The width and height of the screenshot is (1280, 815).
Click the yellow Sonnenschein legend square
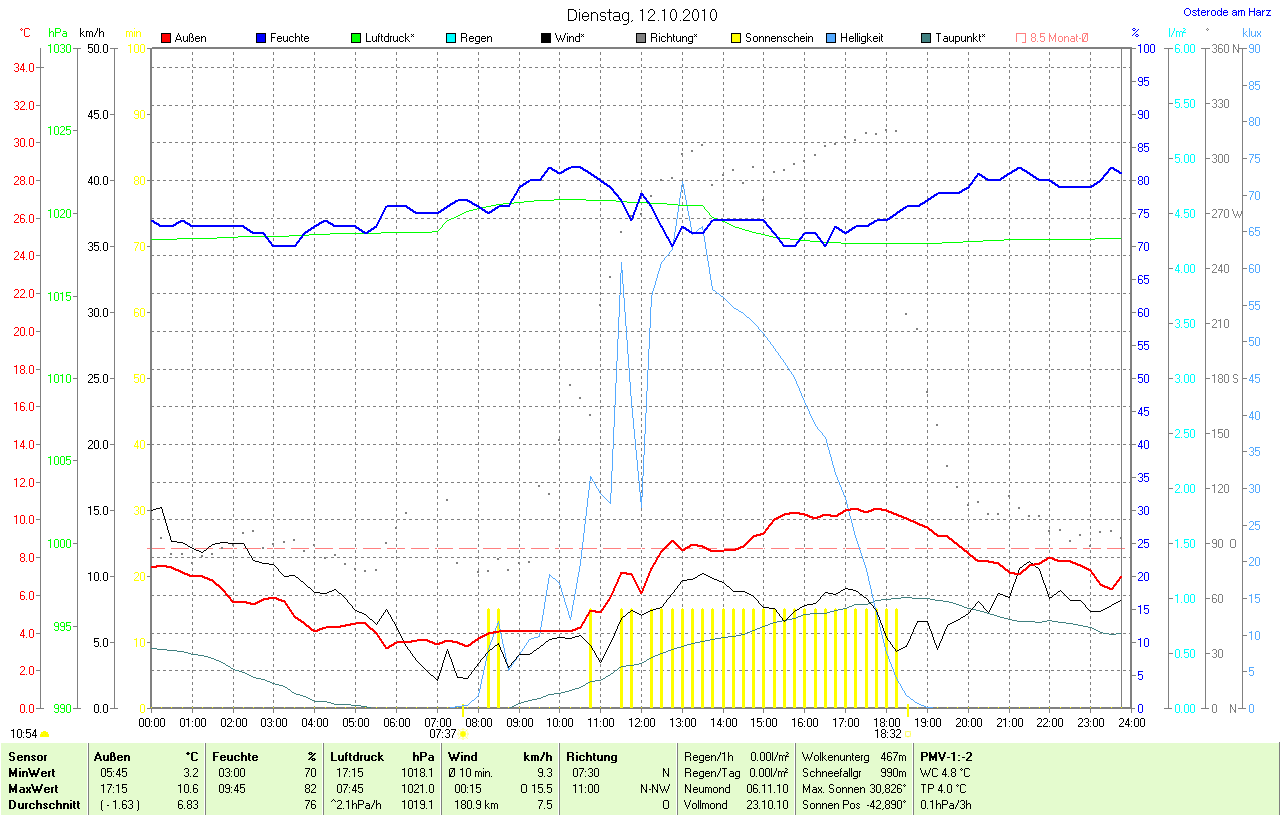(x=736, y=38)
